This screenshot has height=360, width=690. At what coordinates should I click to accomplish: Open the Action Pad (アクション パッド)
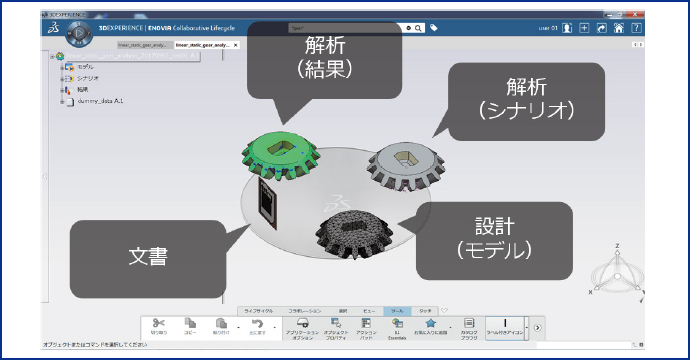click(x=366, y=328)
